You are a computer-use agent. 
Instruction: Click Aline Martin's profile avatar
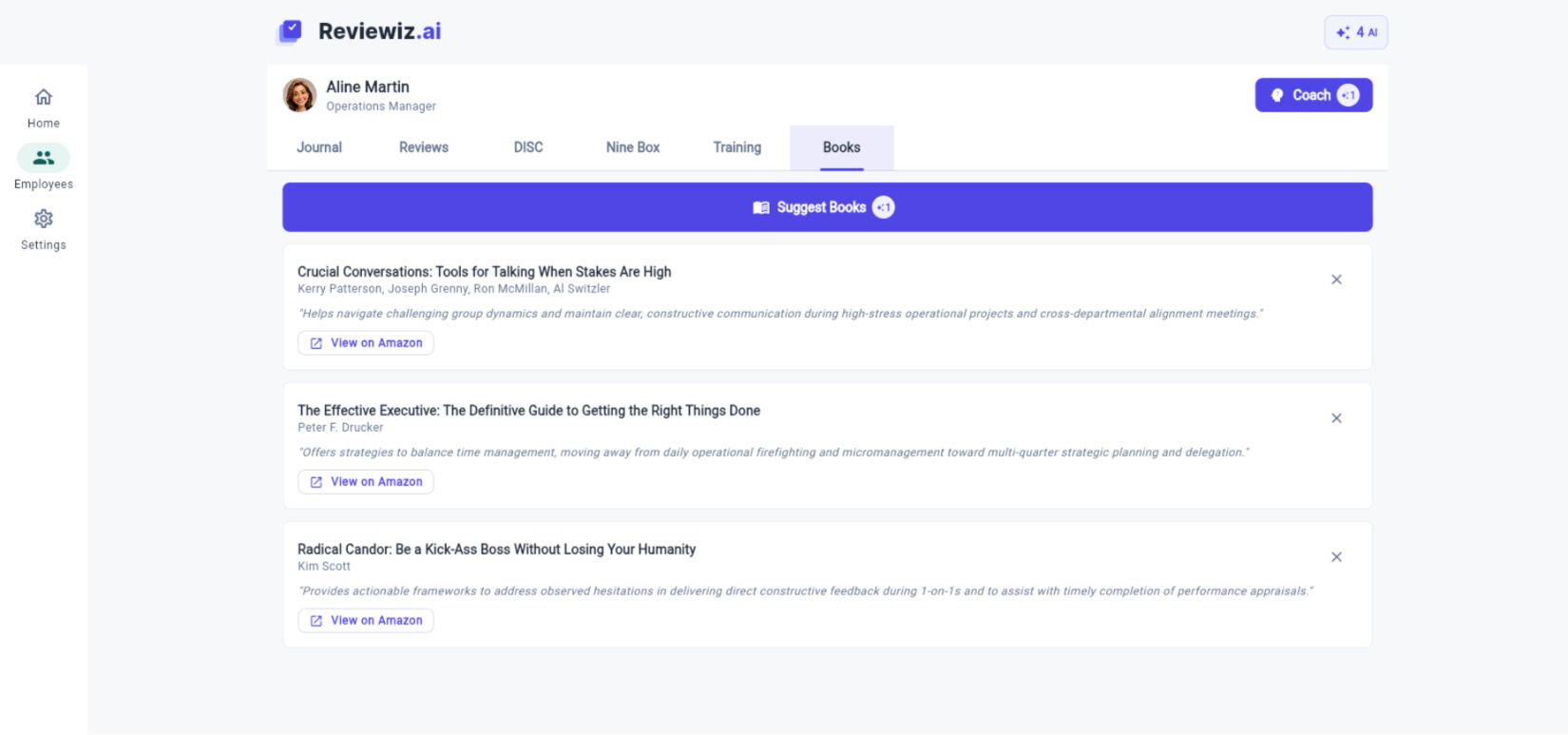299,95
